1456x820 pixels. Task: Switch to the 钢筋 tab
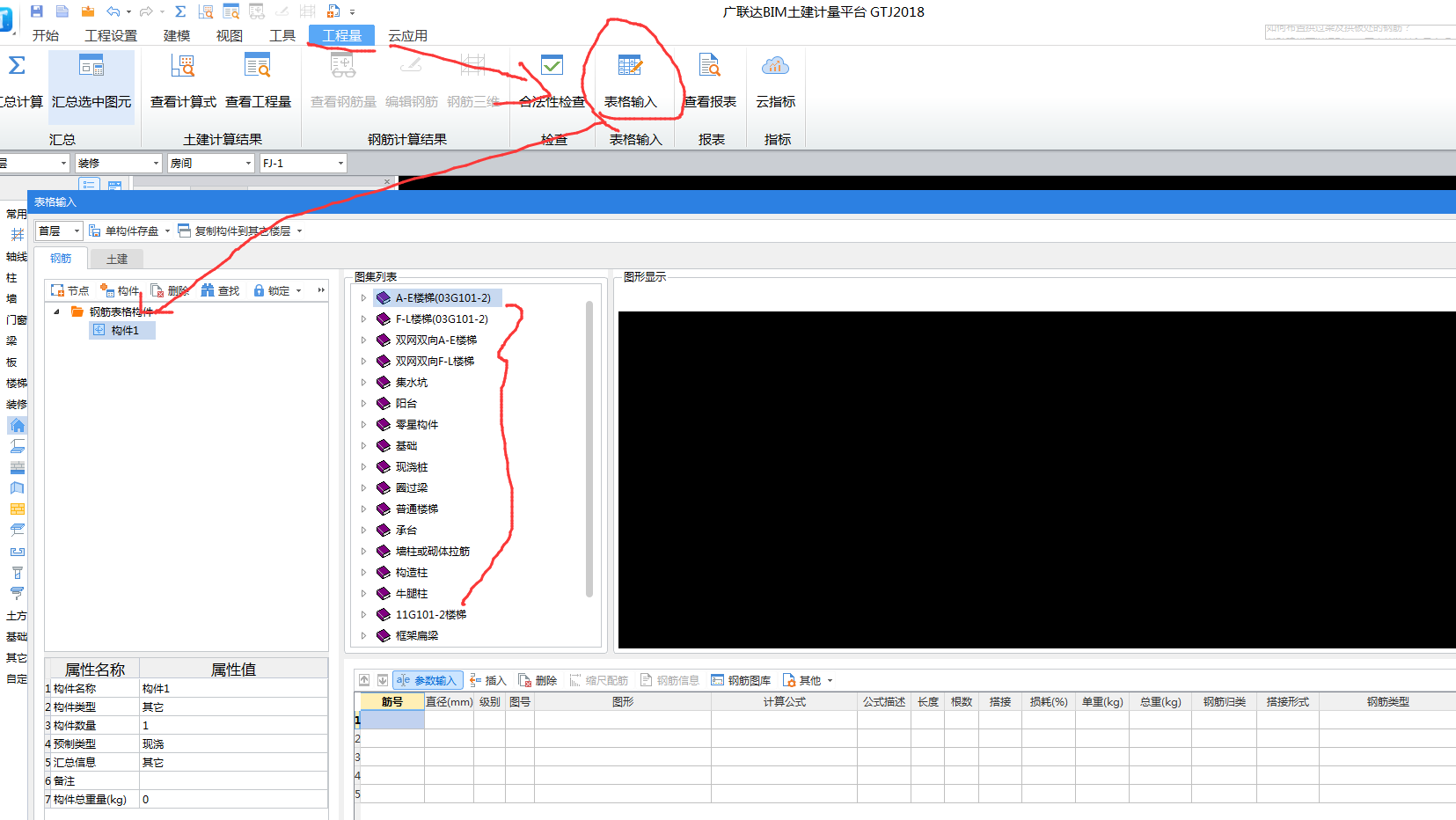point(61,258)
